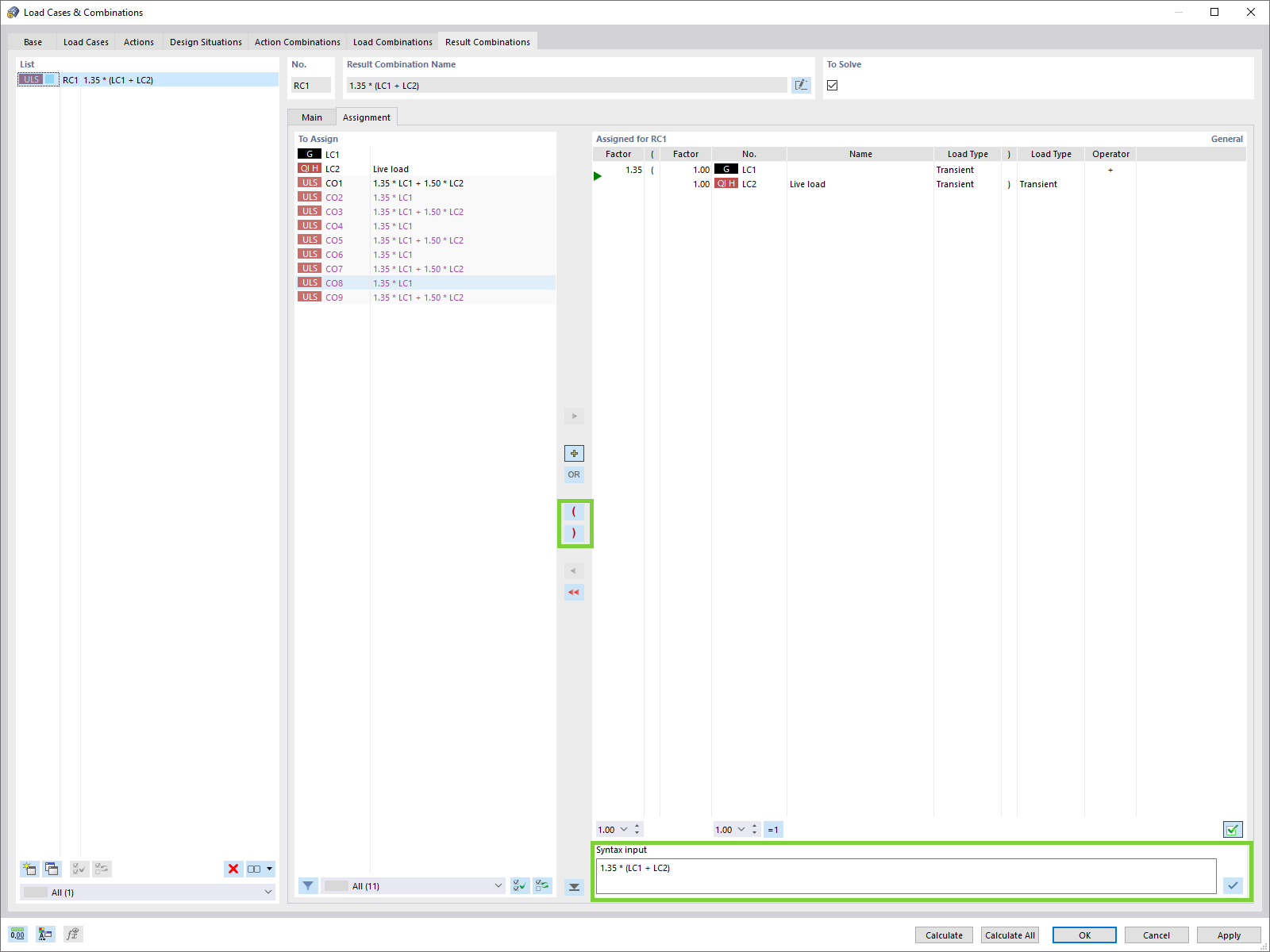Select LC2 Live load in To Assign

425,169
